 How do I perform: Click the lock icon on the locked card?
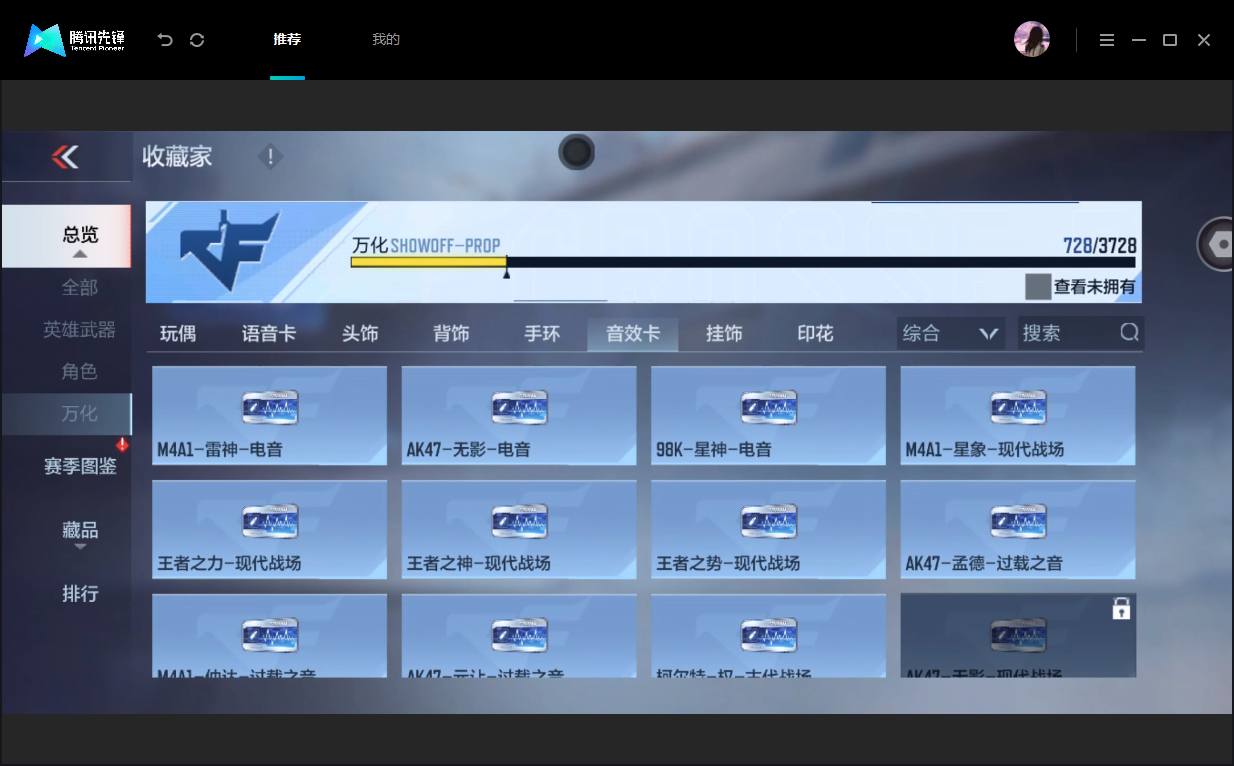1121,608
